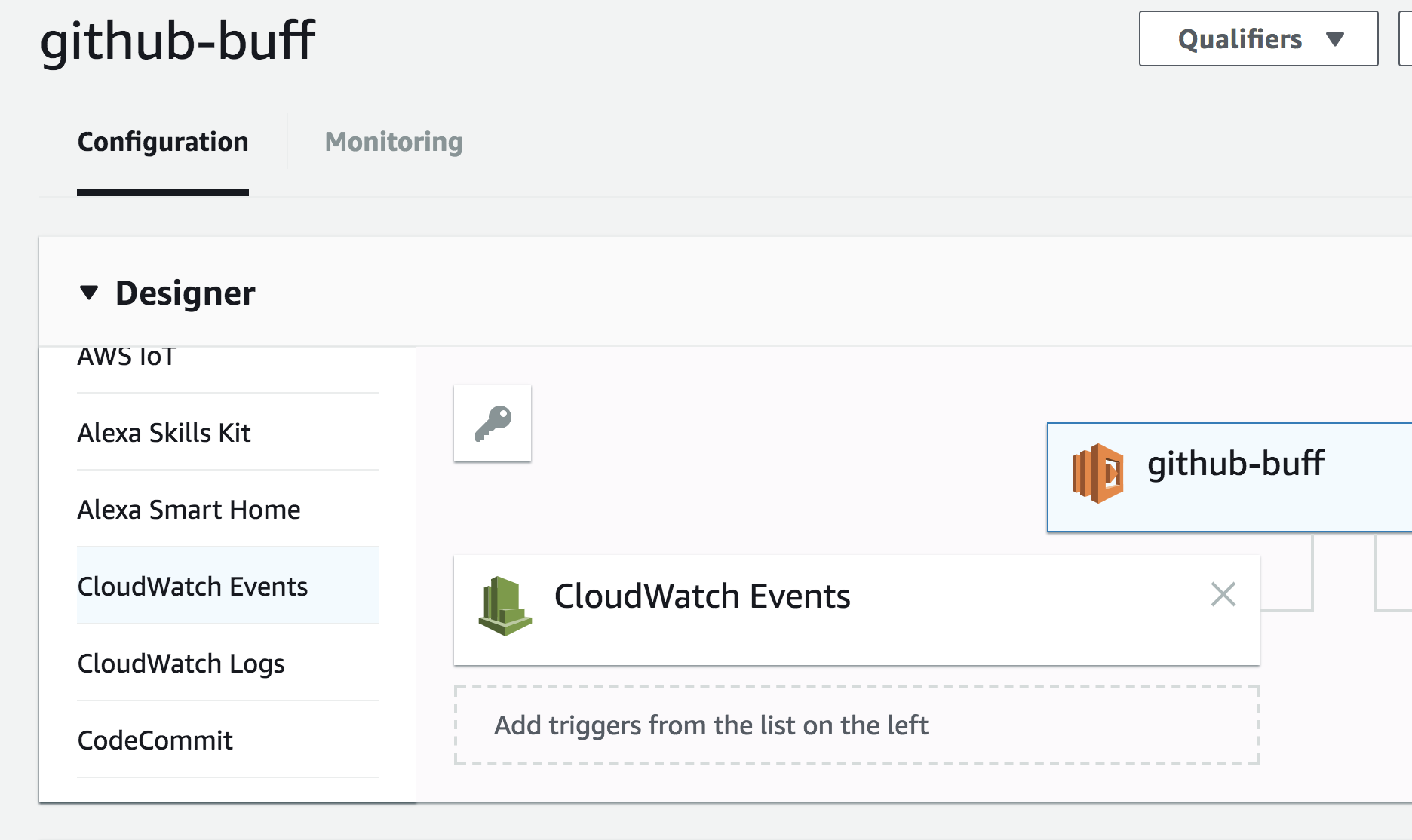Choose Alexa Smart Home trigger
This screenshot has width=1412, height=840.
pyautogui.click(x=189, y=510)
